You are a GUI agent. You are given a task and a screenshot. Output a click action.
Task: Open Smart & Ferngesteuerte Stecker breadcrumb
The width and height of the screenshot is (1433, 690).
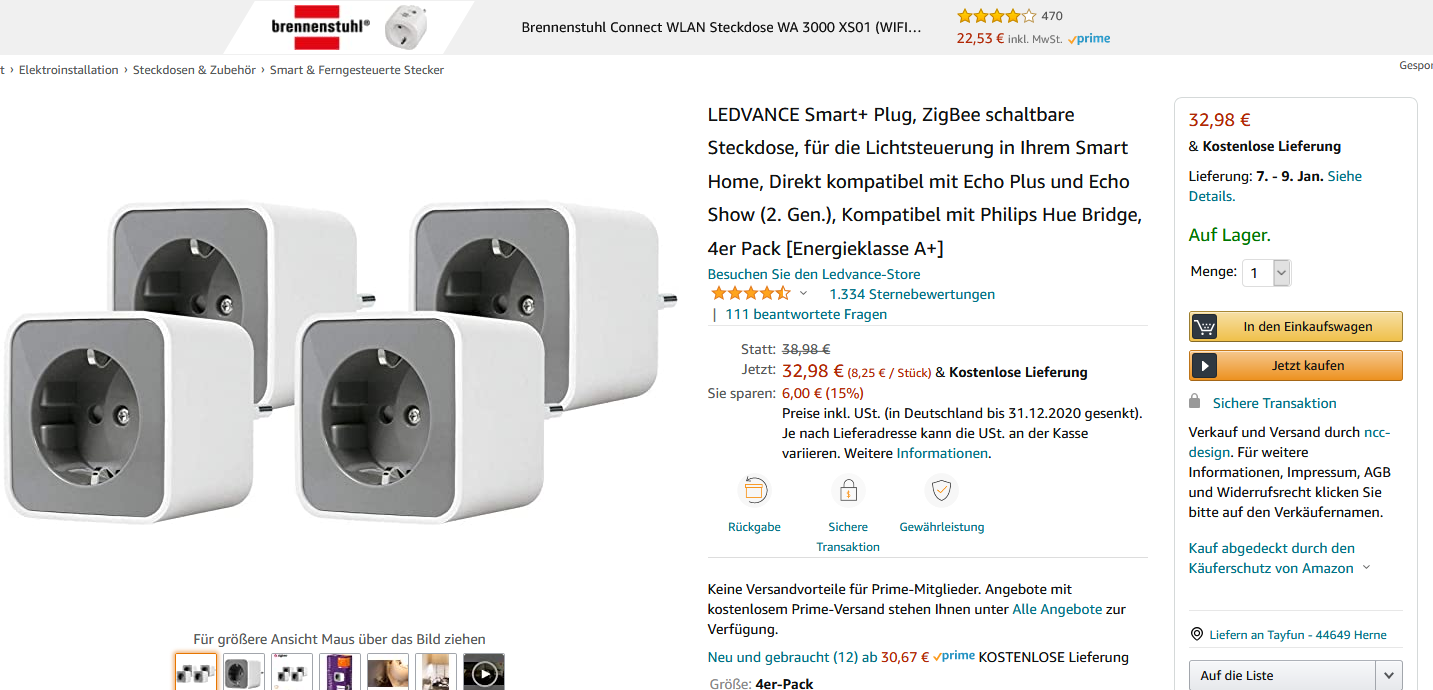357,70
